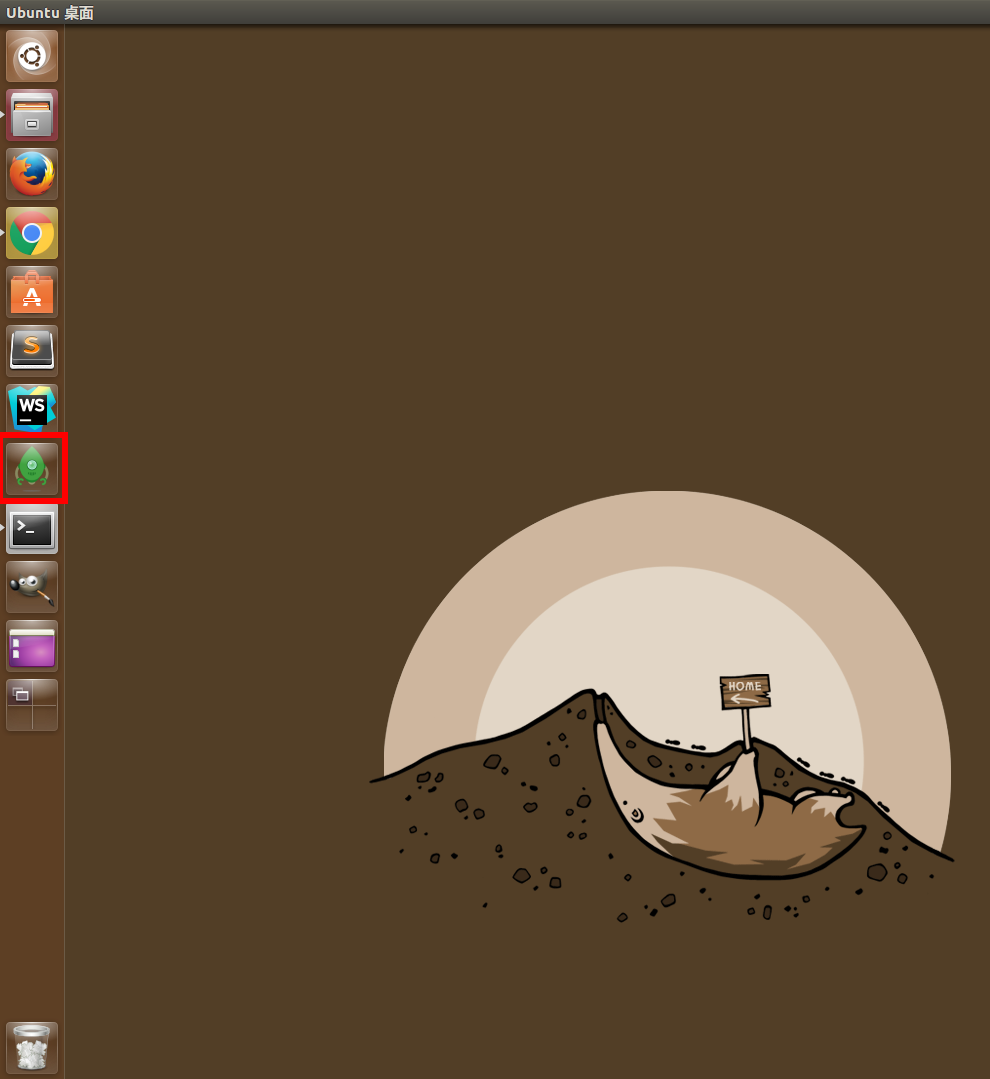
Task: Open the Trash bin
Action: (32, 1047)
